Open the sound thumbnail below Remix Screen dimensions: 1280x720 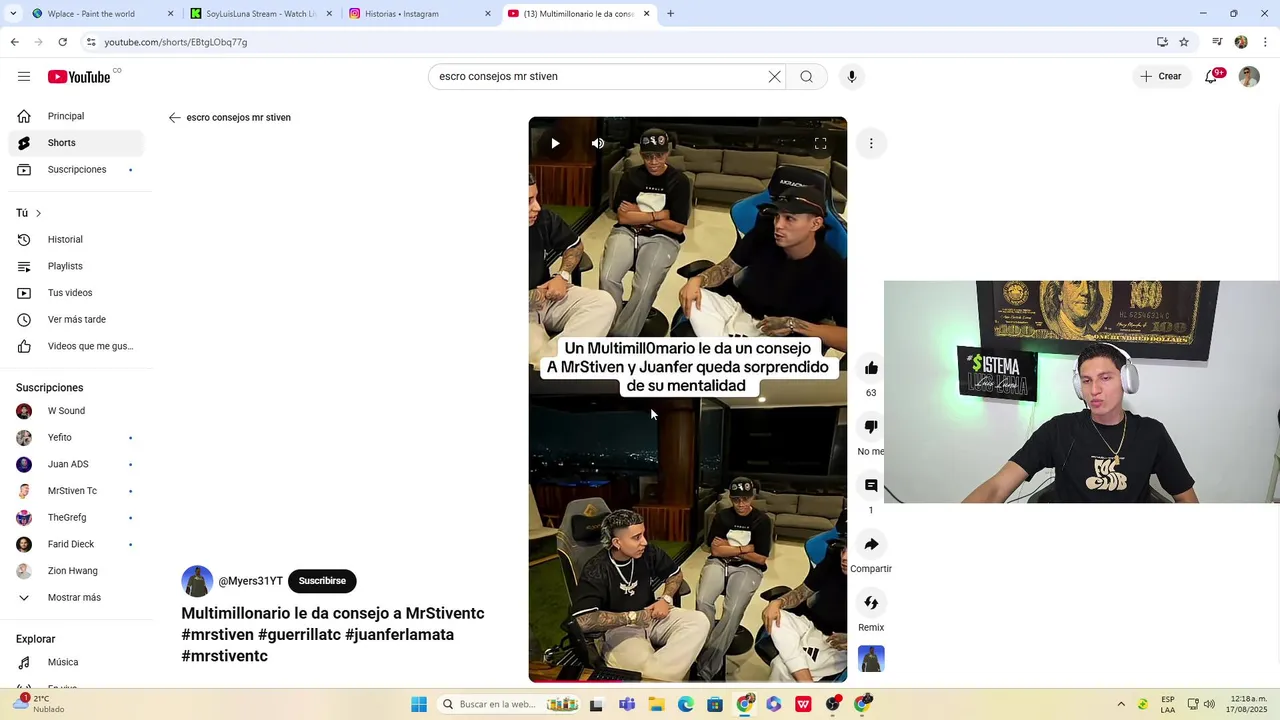tap(871, 659)
